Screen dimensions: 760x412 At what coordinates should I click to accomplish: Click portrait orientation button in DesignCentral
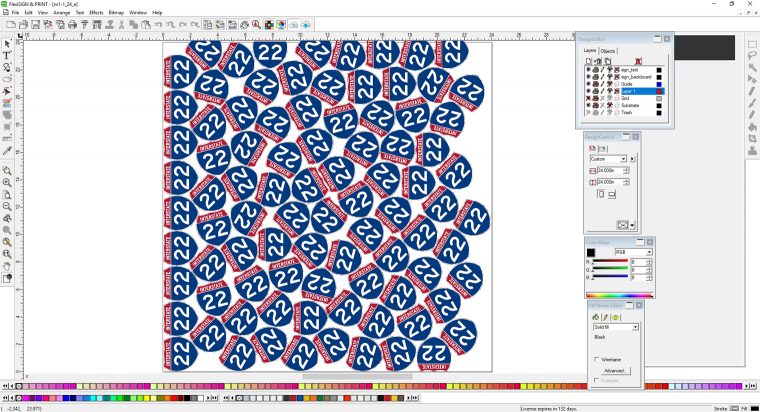click(601, 194)
